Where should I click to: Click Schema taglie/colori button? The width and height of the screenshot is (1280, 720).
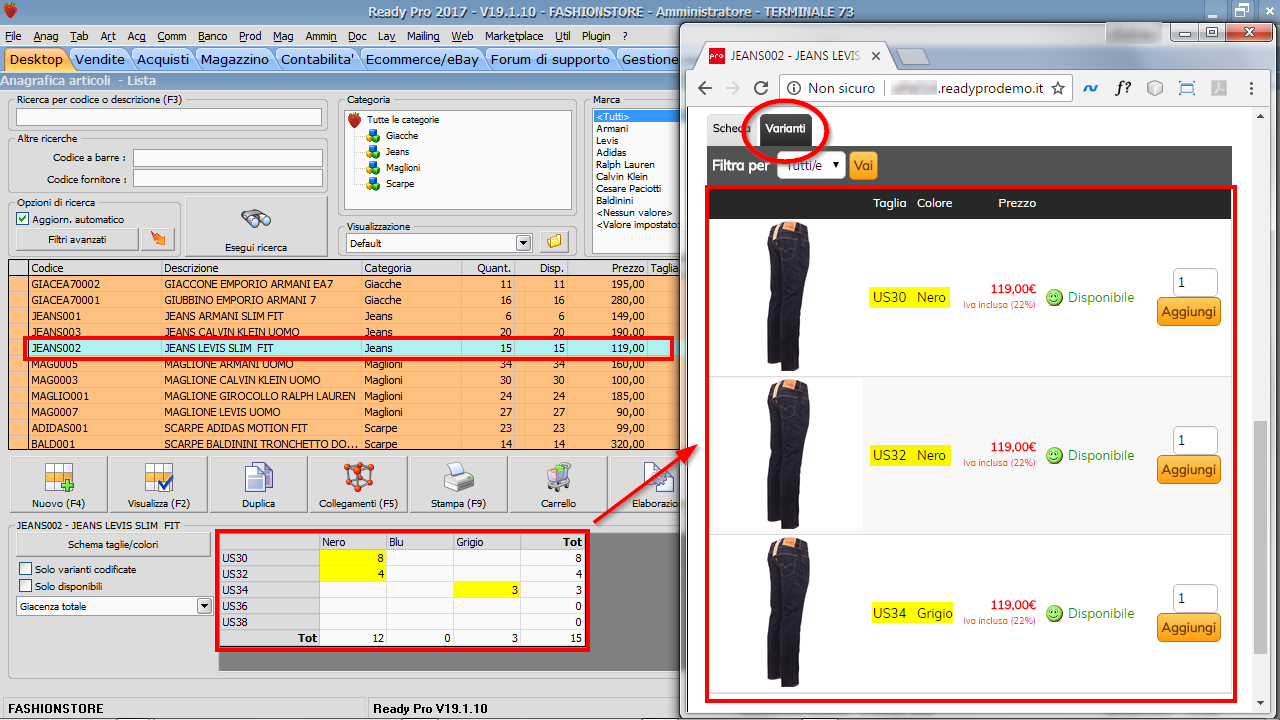pyautogui.click(x=115, y=545)
